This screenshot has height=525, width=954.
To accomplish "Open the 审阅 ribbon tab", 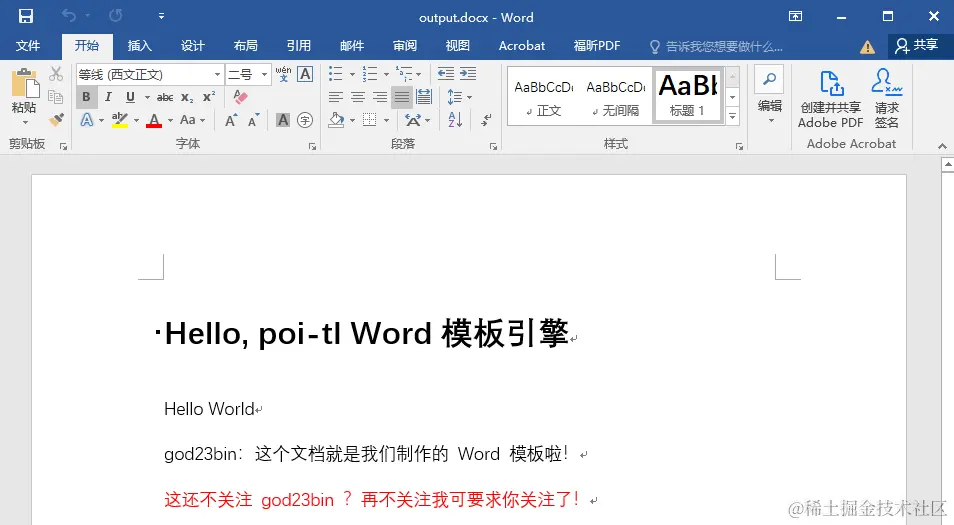I will (405, 46).
